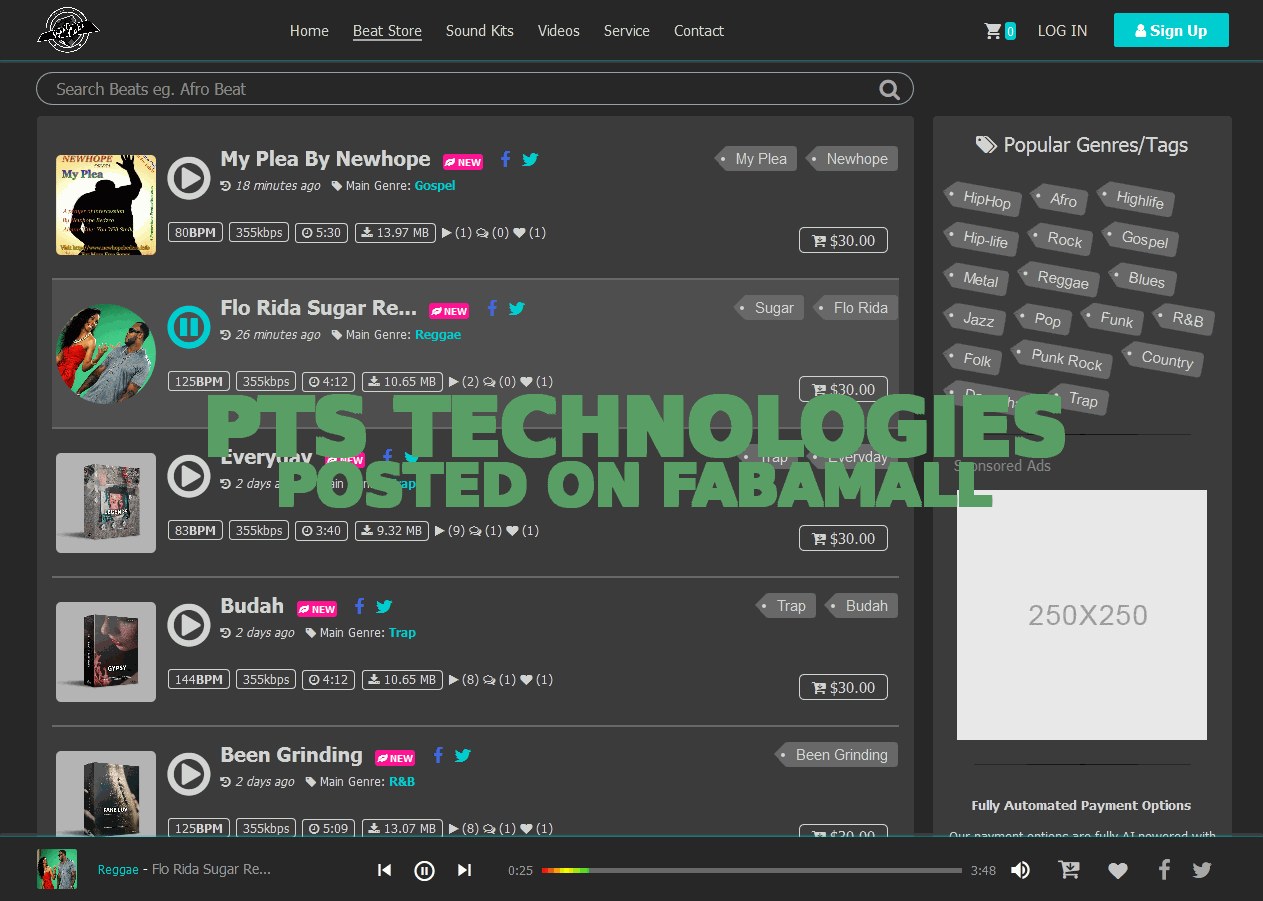Open the Reggae genre link on Flo Rida Sugar

[x=438, y=334]
